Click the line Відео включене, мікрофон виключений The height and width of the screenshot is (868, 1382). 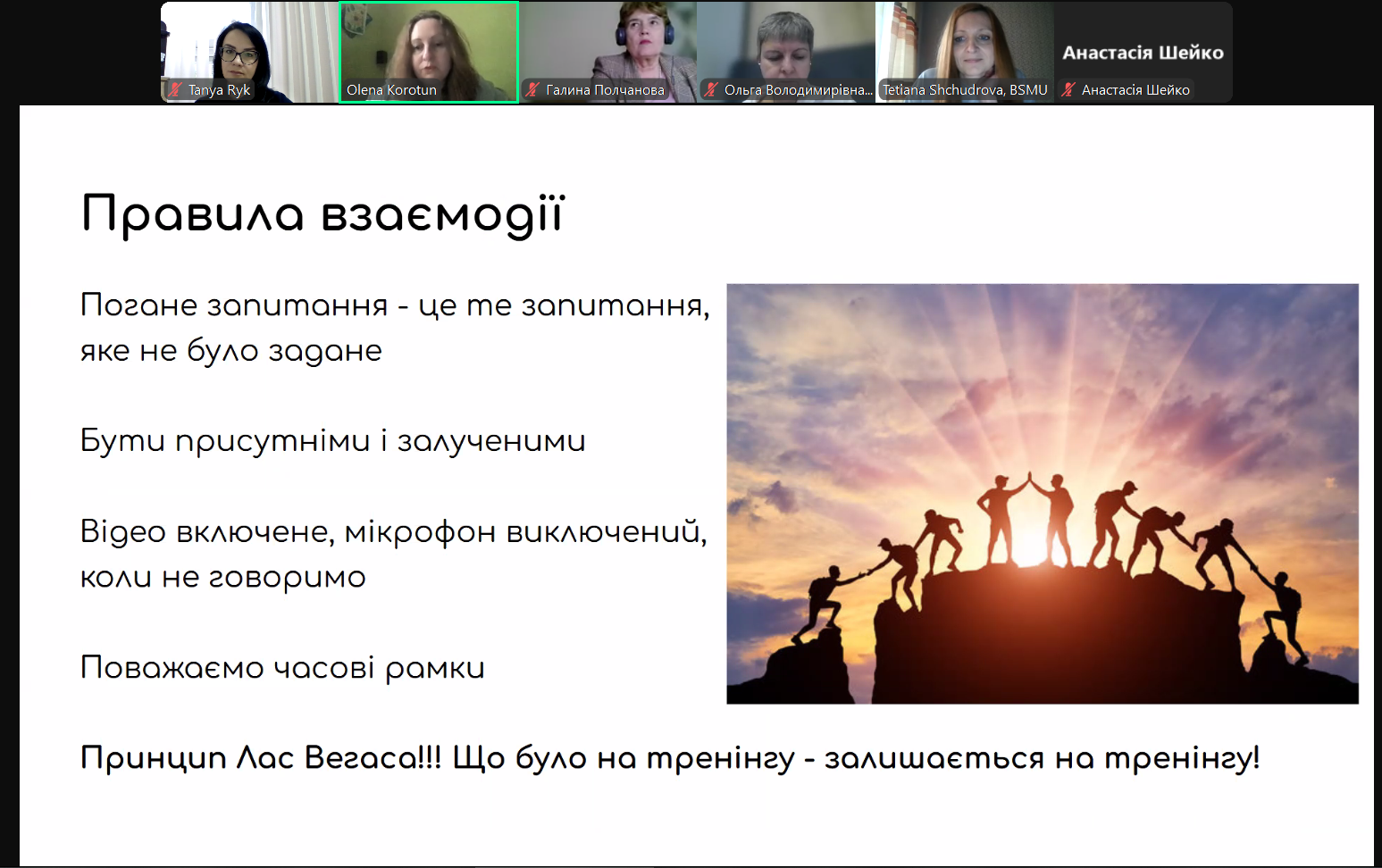click(x=393, y=532)
